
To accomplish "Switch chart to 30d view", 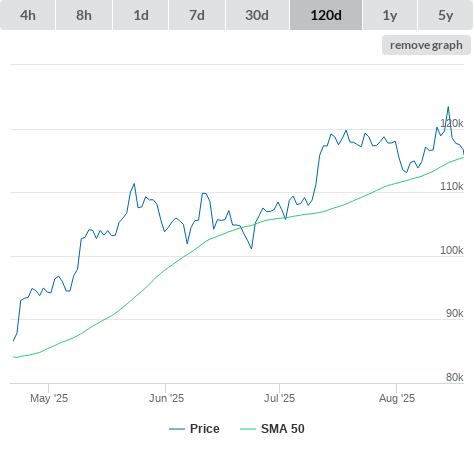I will coord(257,15).
